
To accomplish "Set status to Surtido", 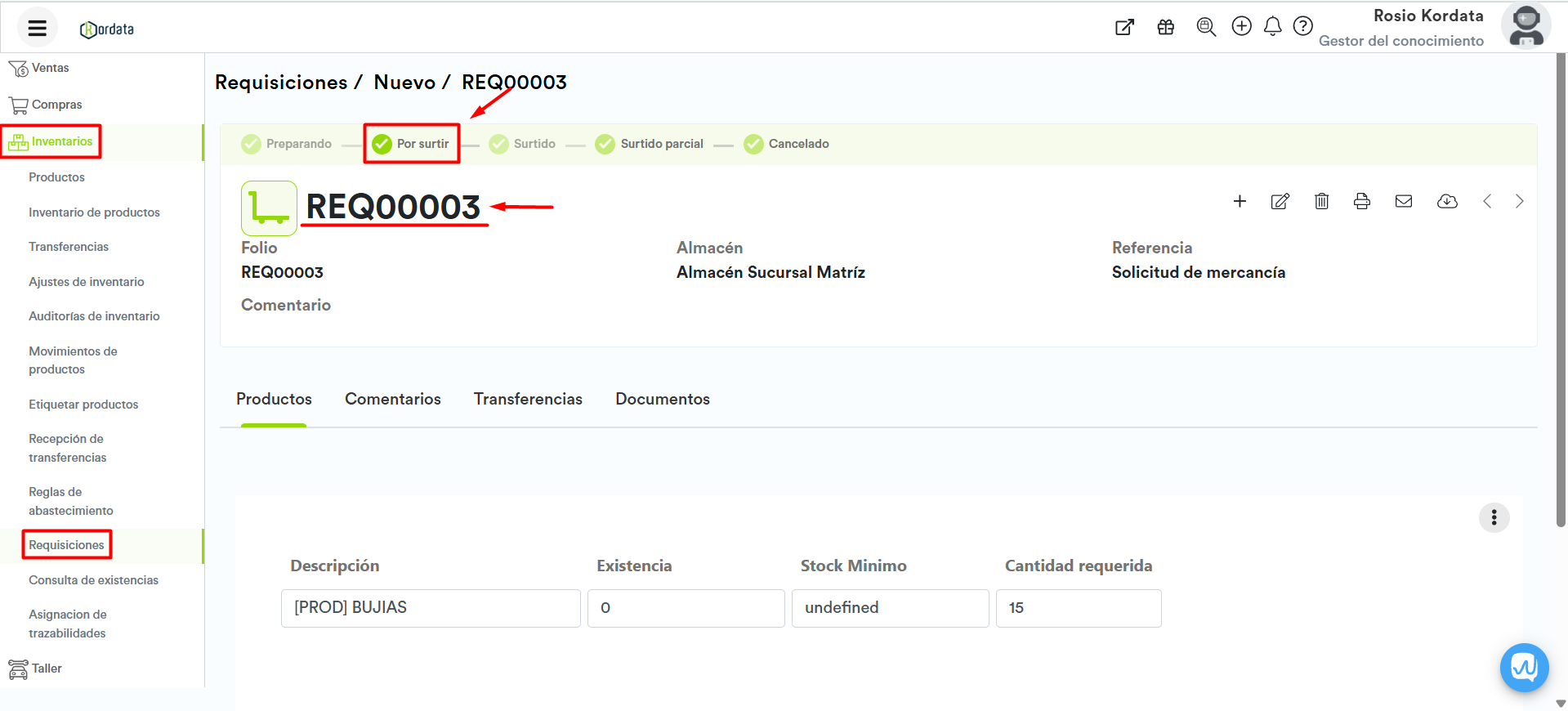I will point(523,144).
